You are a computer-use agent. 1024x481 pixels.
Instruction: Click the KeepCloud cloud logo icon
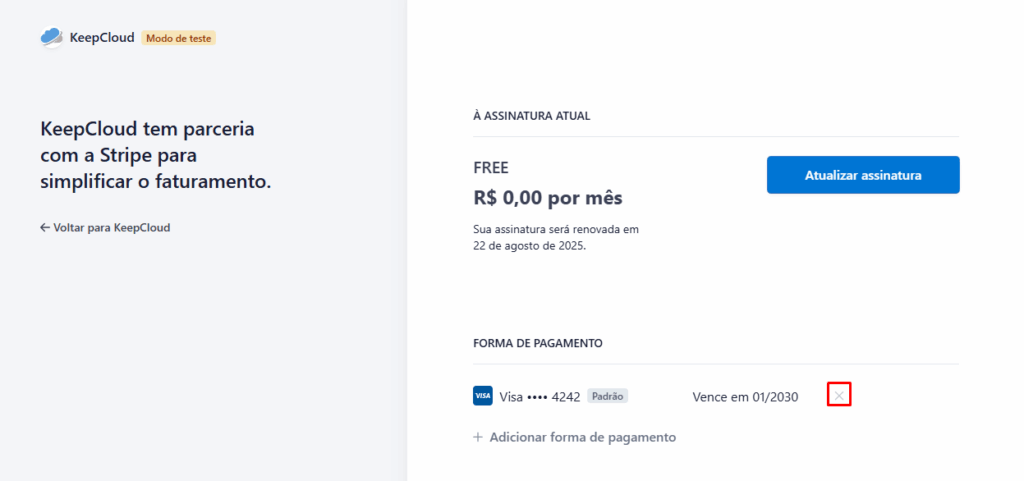click(x=52, y=37)
